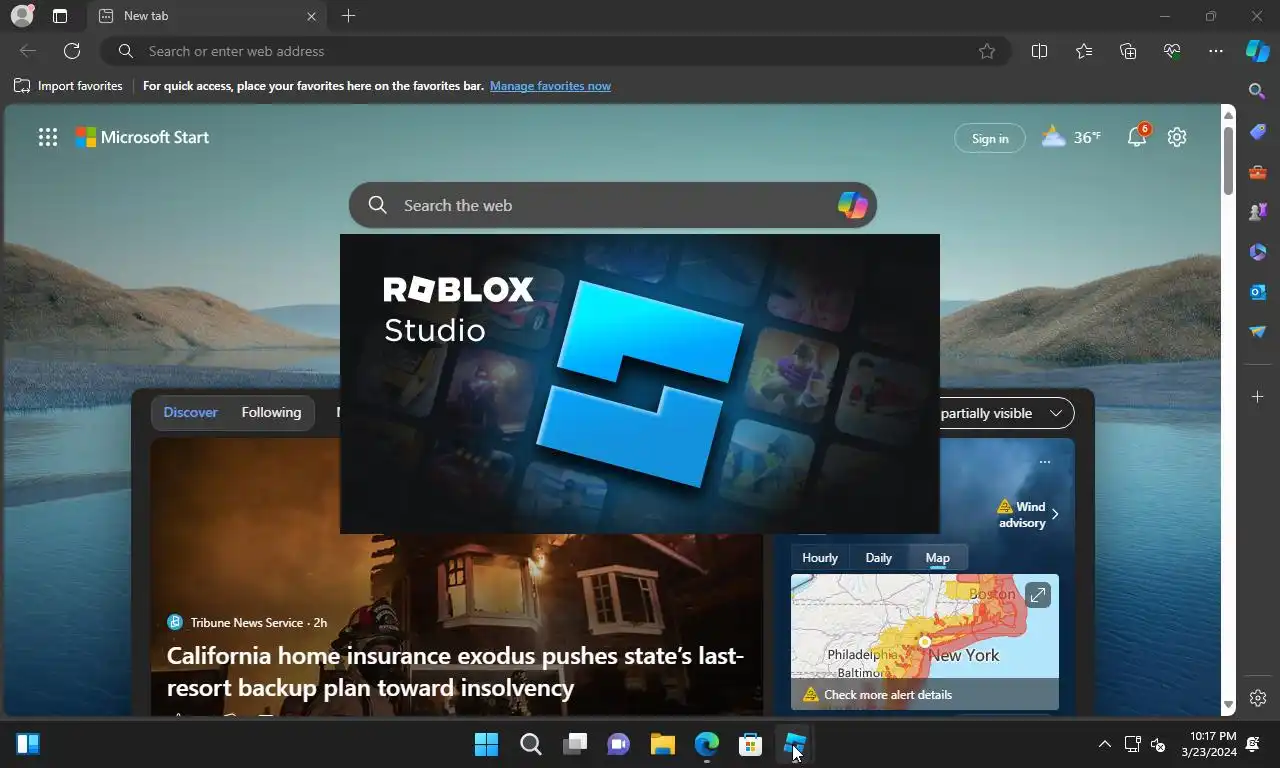Screen dimensions: 1280x768
Task: Click Tribune News Service source label
Action: pyautogui.click(x=246, y=622)
